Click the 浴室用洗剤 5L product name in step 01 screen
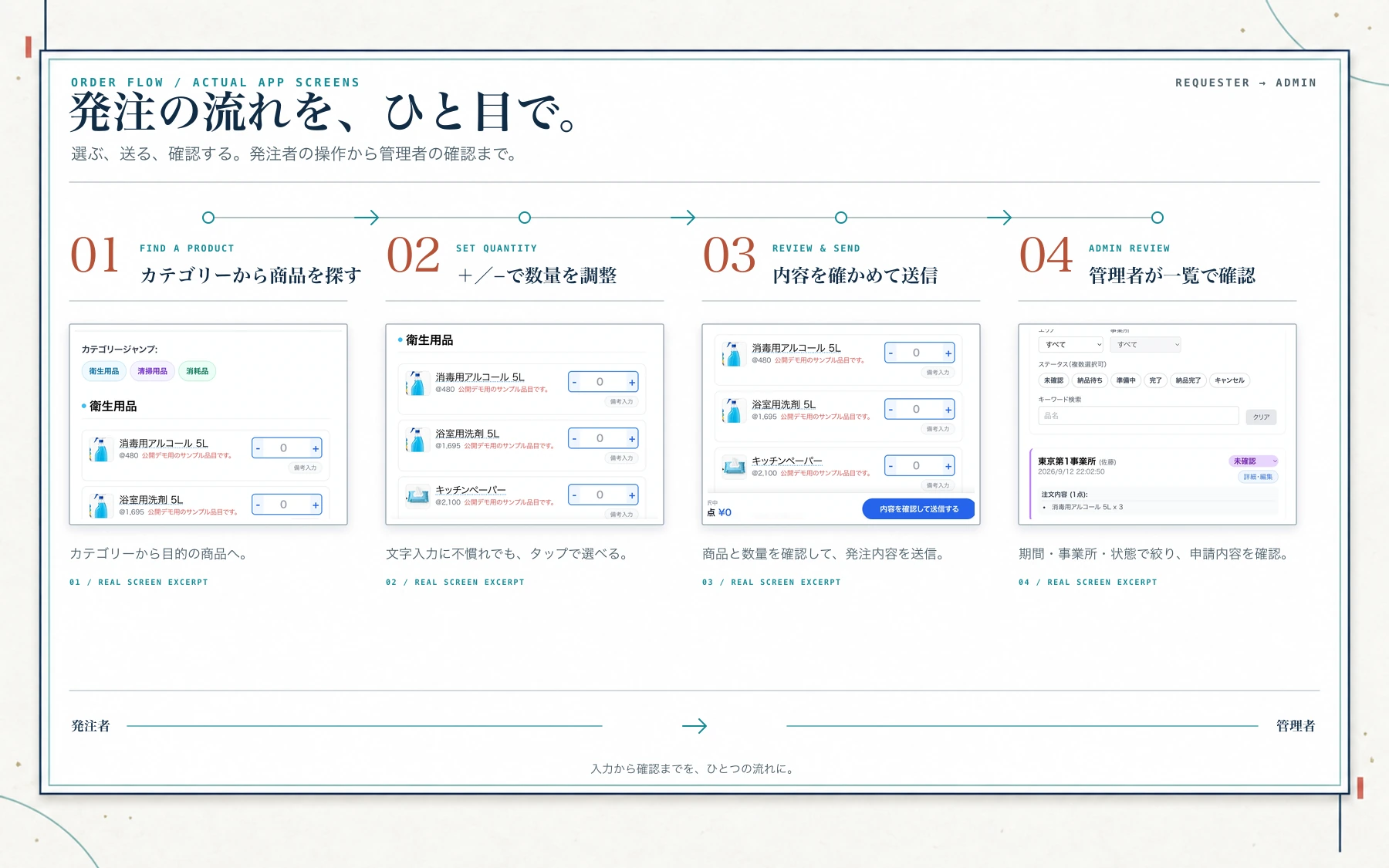Image resolution: width=1389 pixels, height=868 pixels. click(x=150, y=500)
